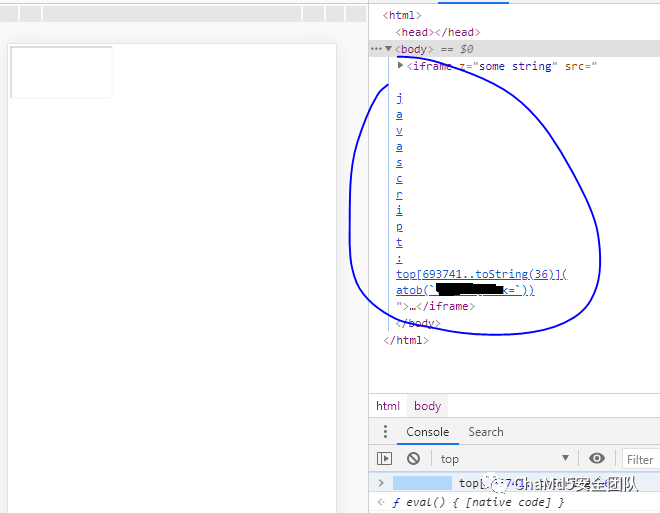Click the 'p' letter link in src
The height and width of the screenshot is (513, 660).
(x=399, y=226)
